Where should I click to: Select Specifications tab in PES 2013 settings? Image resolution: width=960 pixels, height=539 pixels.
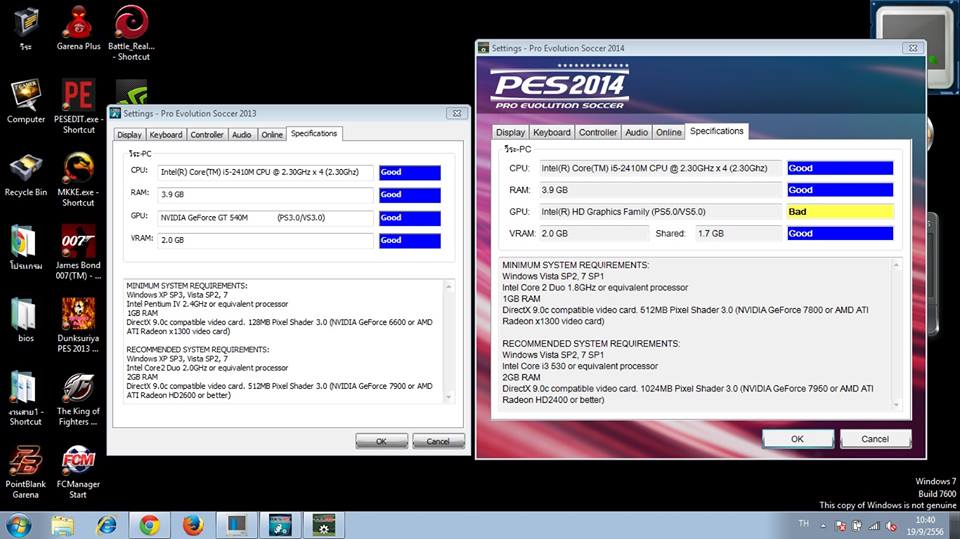pos(314,133)
